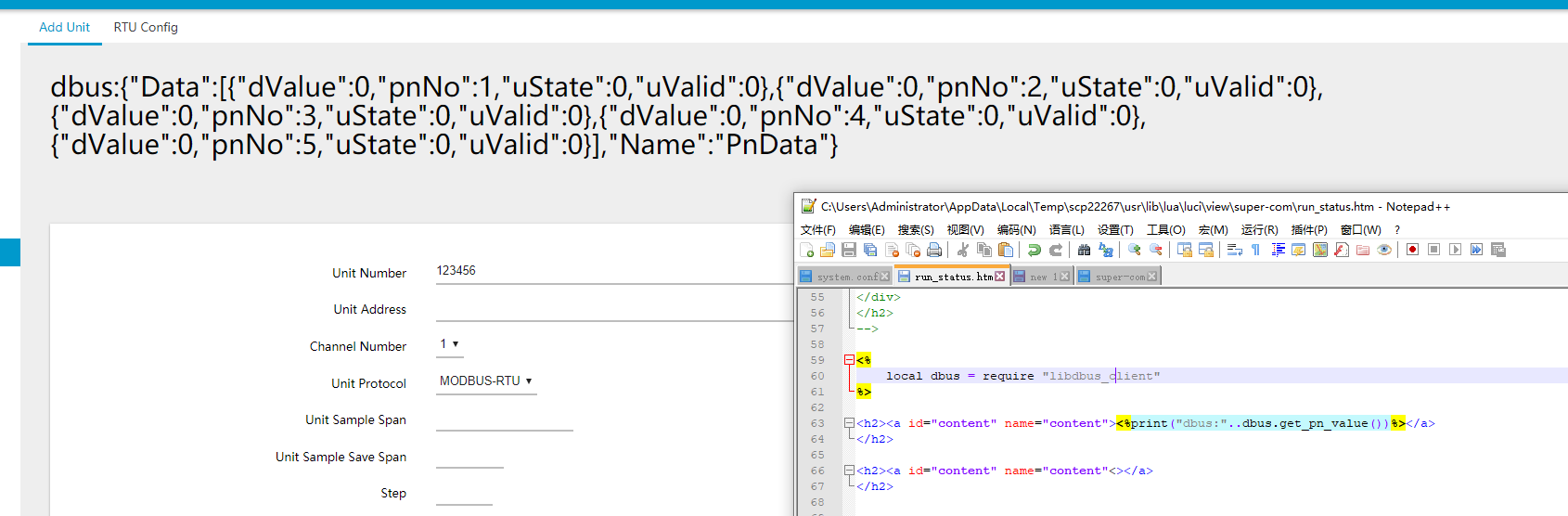Image resolution: width=1568 pixels, height=516 pixels.
Task: Collapse the fold marker at line 59
Action: pos(849,360)
